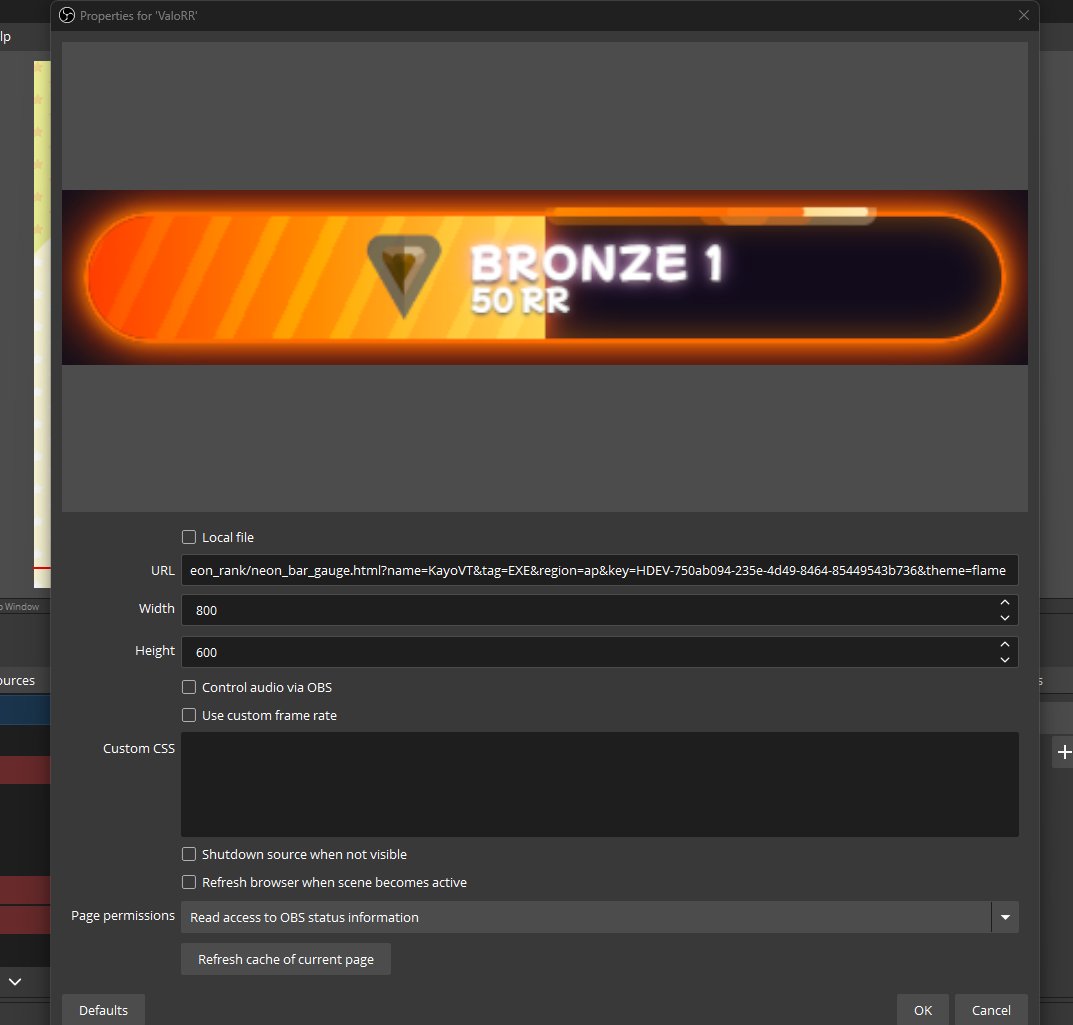
Task: Click the Defaults button
Action: tap(103, 1010)
